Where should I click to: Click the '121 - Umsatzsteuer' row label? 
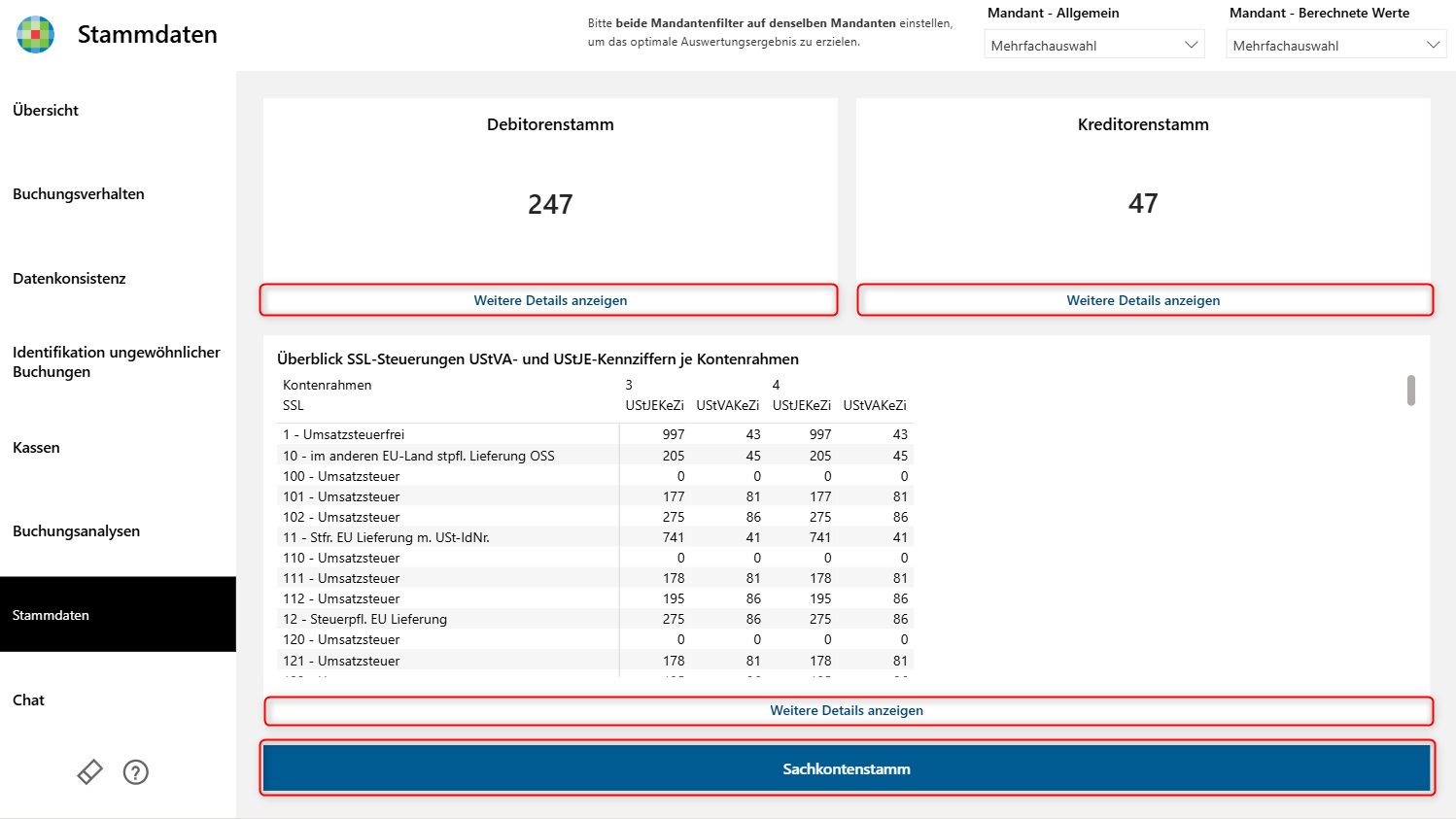point(341,661)
